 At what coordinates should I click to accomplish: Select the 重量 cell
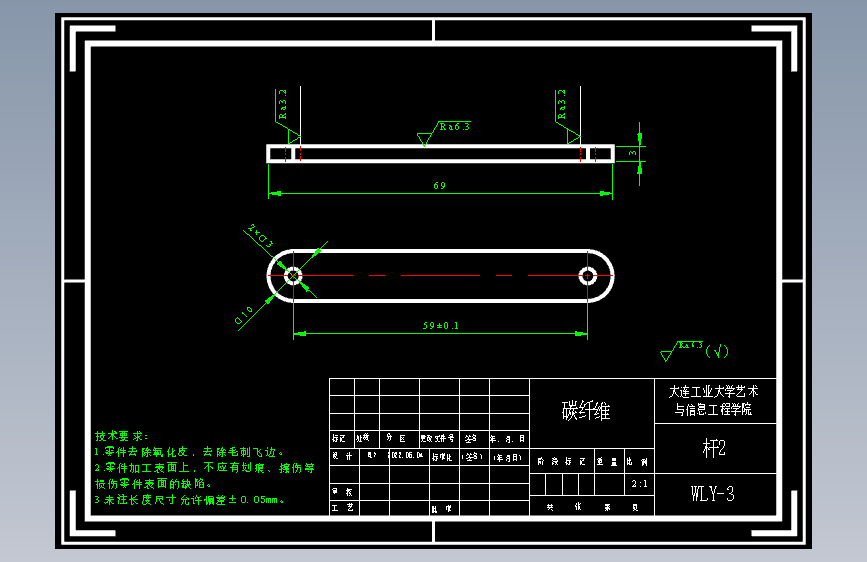[607, 462]
